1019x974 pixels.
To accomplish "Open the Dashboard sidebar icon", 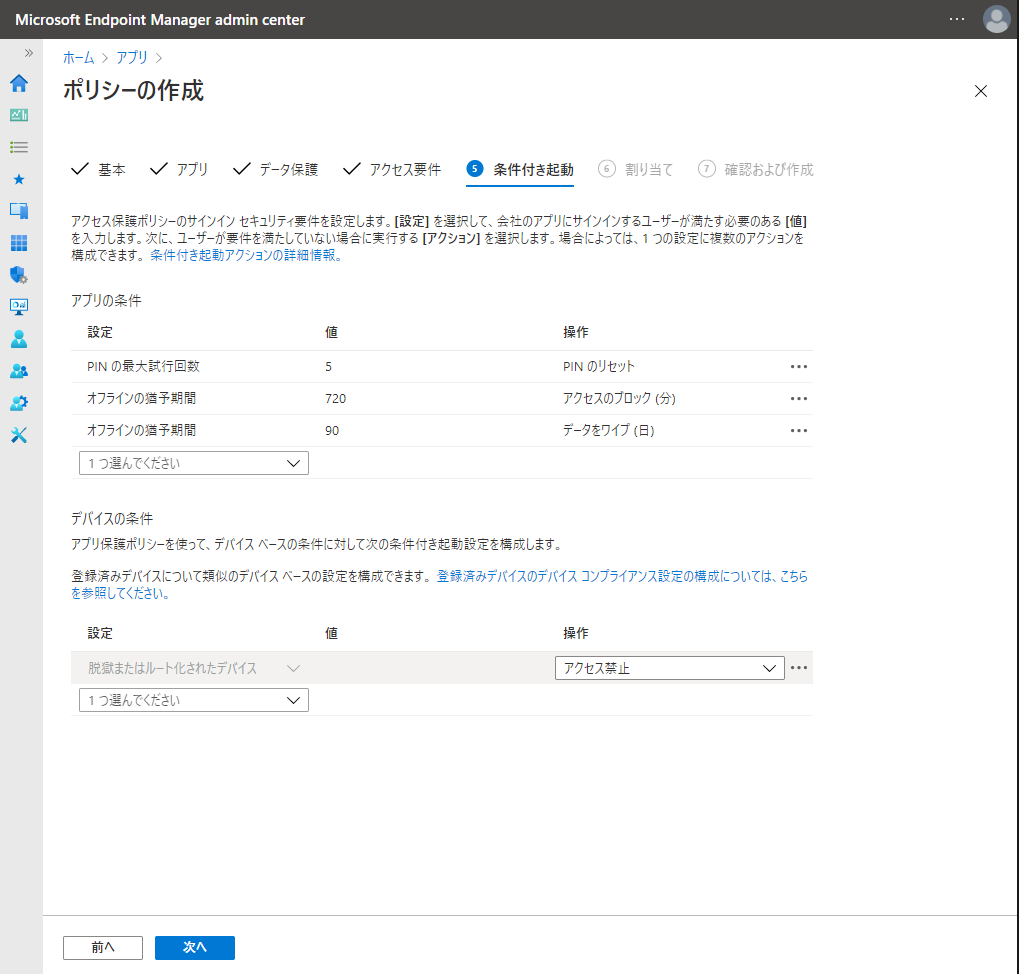I will click(19, 115).
